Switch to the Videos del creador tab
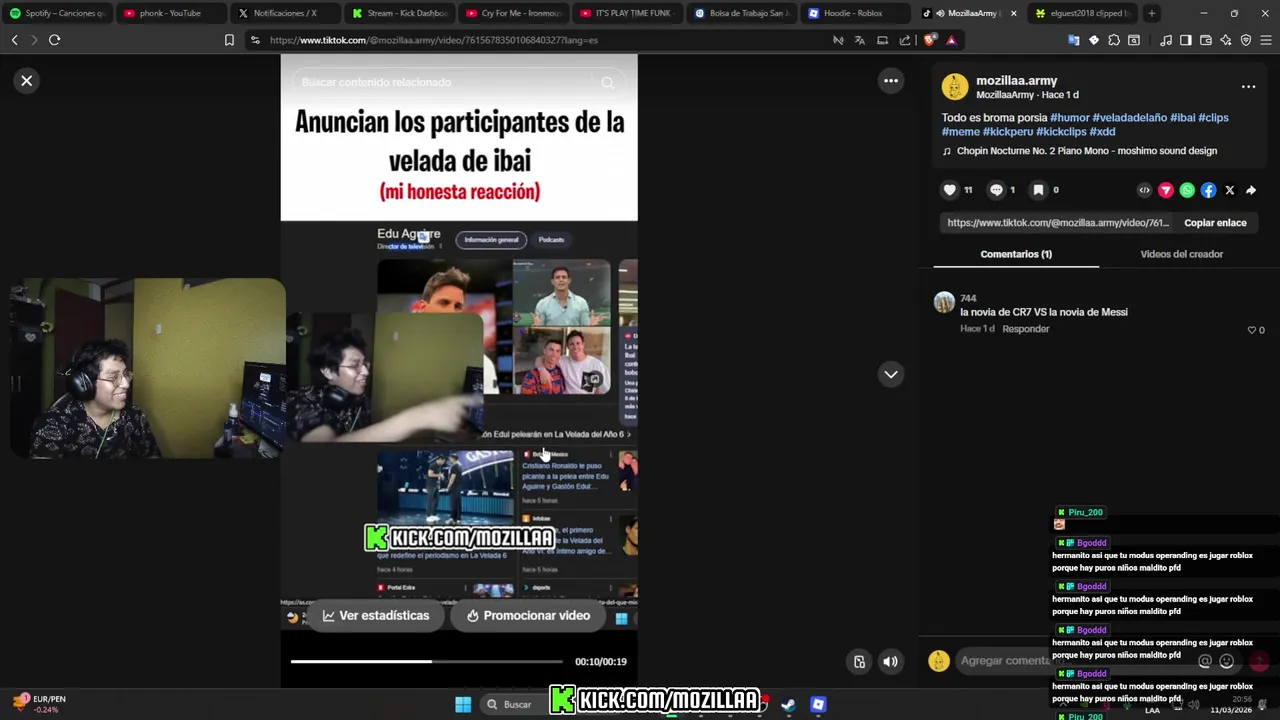The image size is (1280, 720). coord(1181,254)
